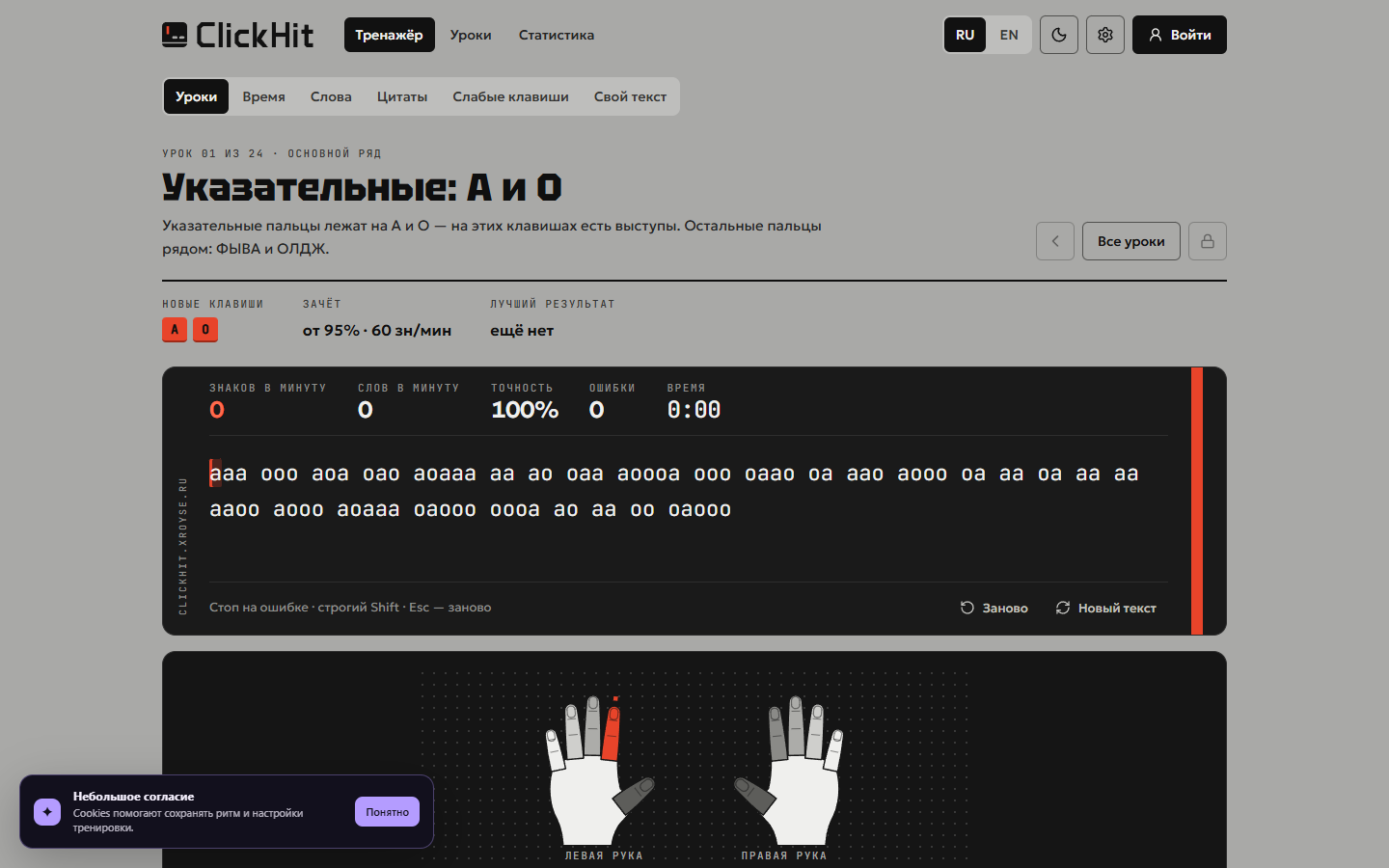The width and height of the screenshot is (1389, 868).
Task: Click the red progress bar in trainer
Action: point(1197,501)
